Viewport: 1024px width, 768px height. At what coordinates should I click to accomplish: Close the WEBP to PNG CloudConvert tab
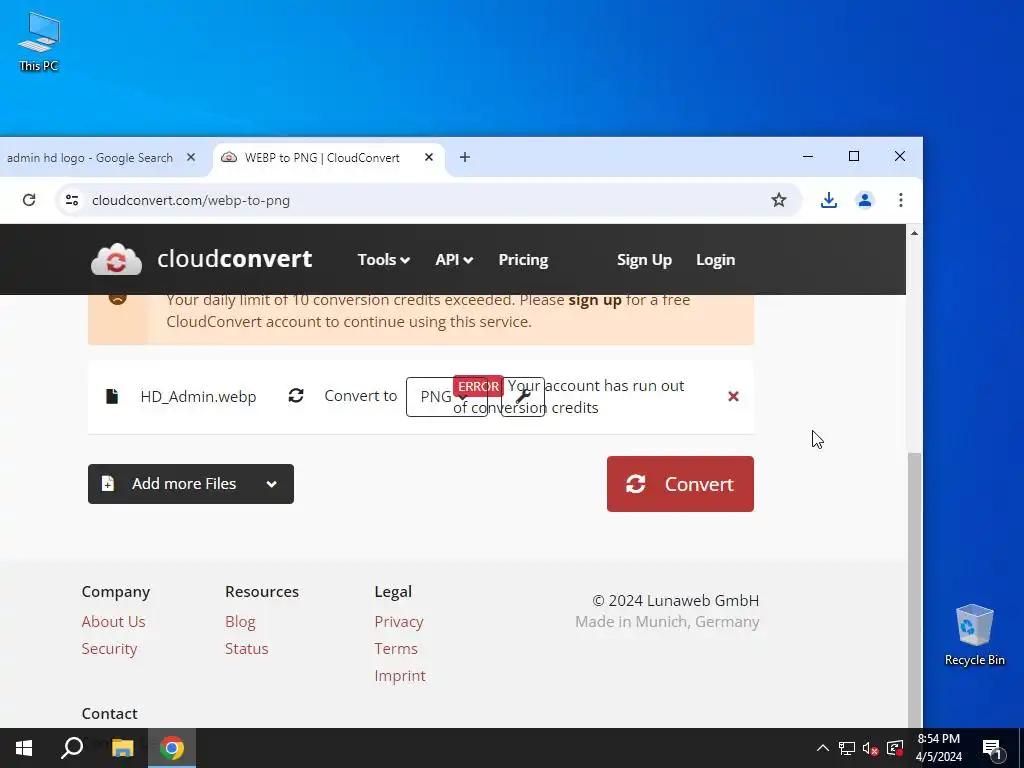pos(429,157)
